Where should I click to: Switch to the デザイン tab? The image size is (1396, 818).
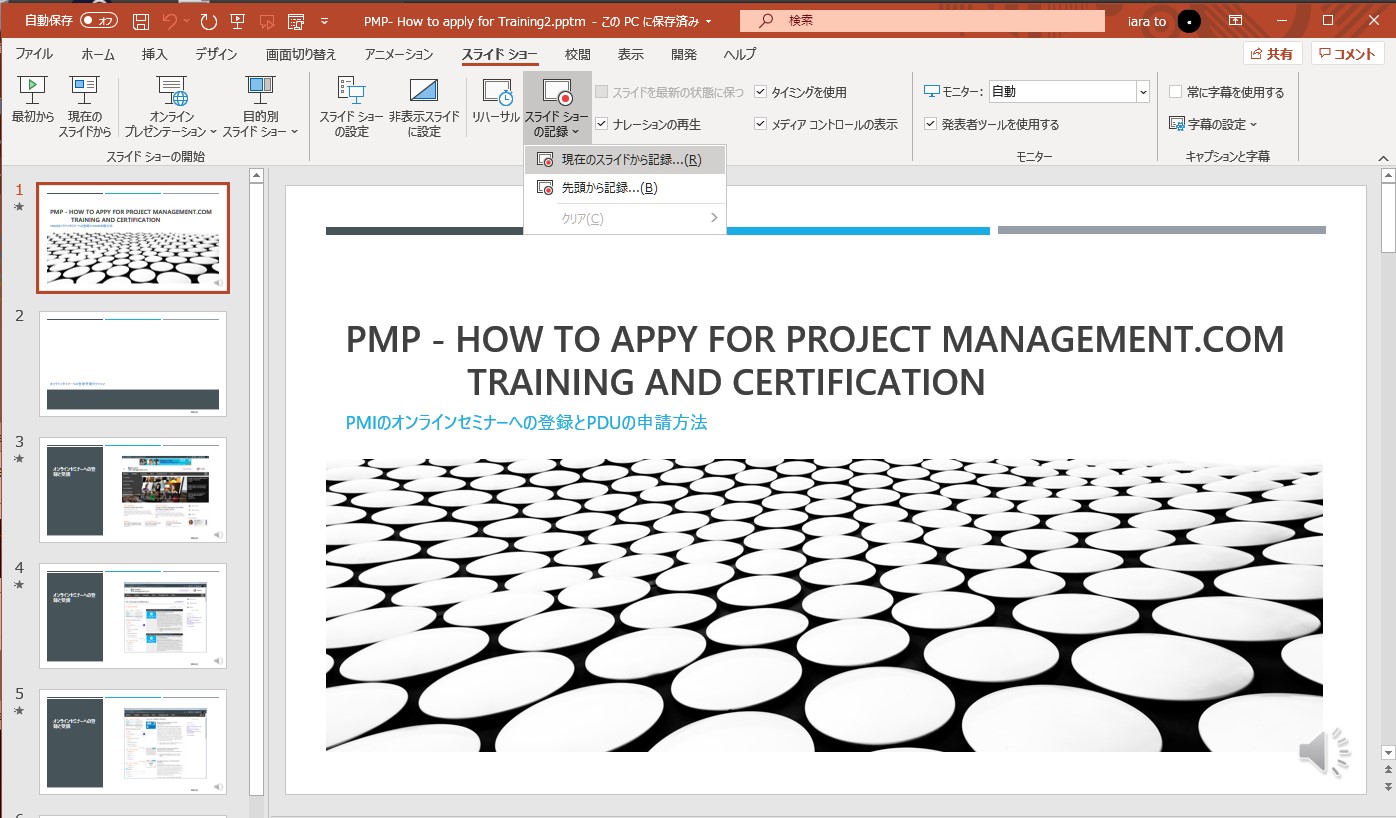[x=216, y=54]
